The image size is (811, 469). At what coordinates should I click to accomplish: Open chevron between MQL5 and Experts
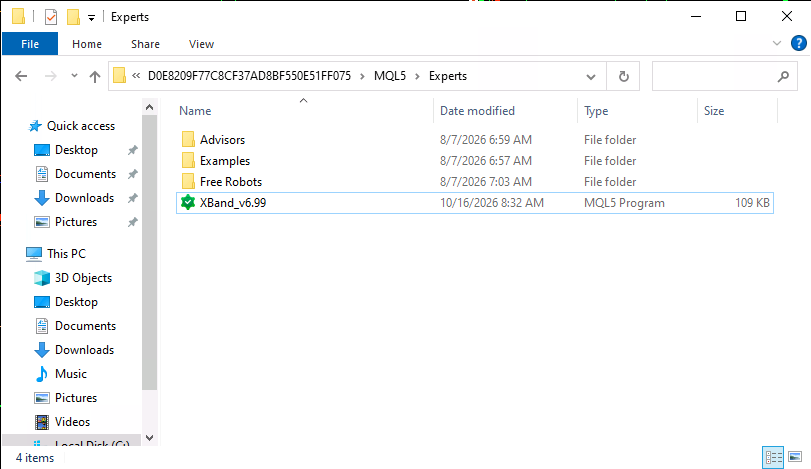(417, 77)
